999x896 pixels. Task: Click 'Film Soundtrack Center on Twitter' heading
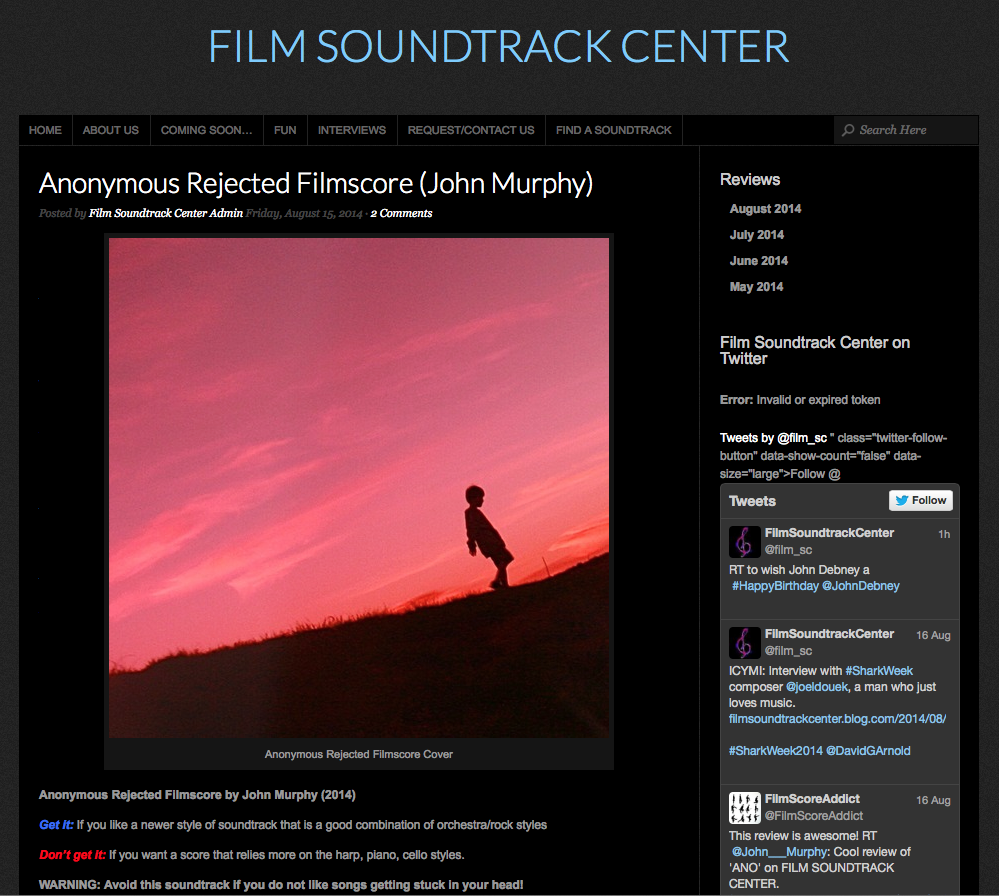(815, 350)
